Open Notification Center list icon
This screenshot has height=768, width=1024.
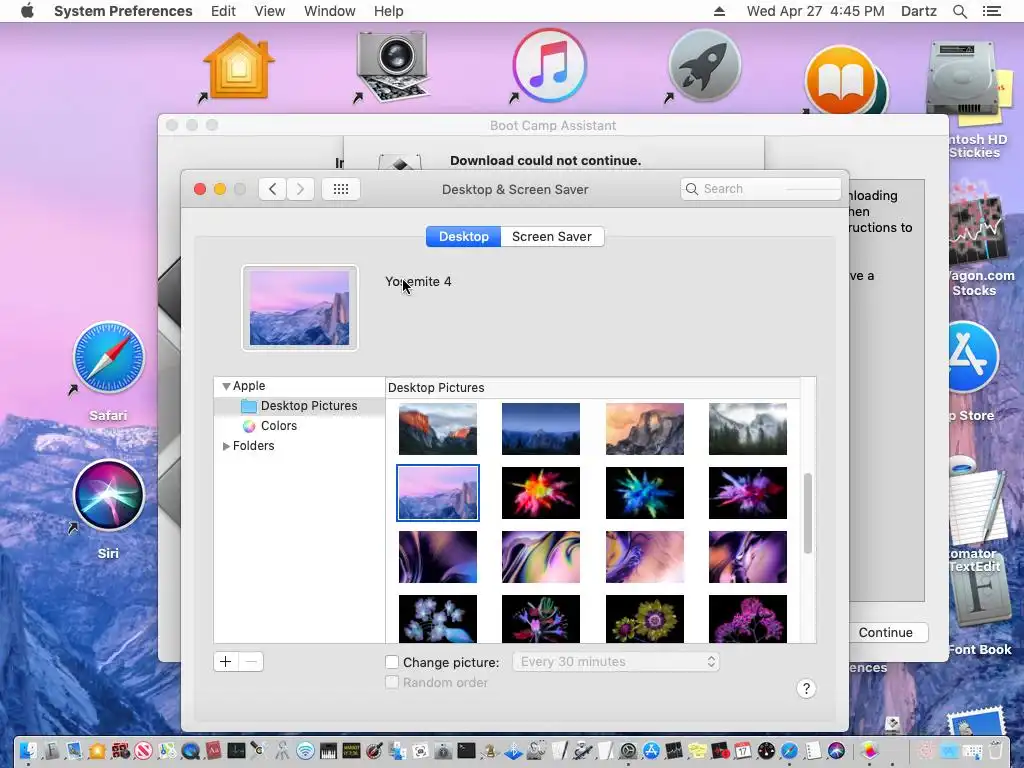[992, 11]
